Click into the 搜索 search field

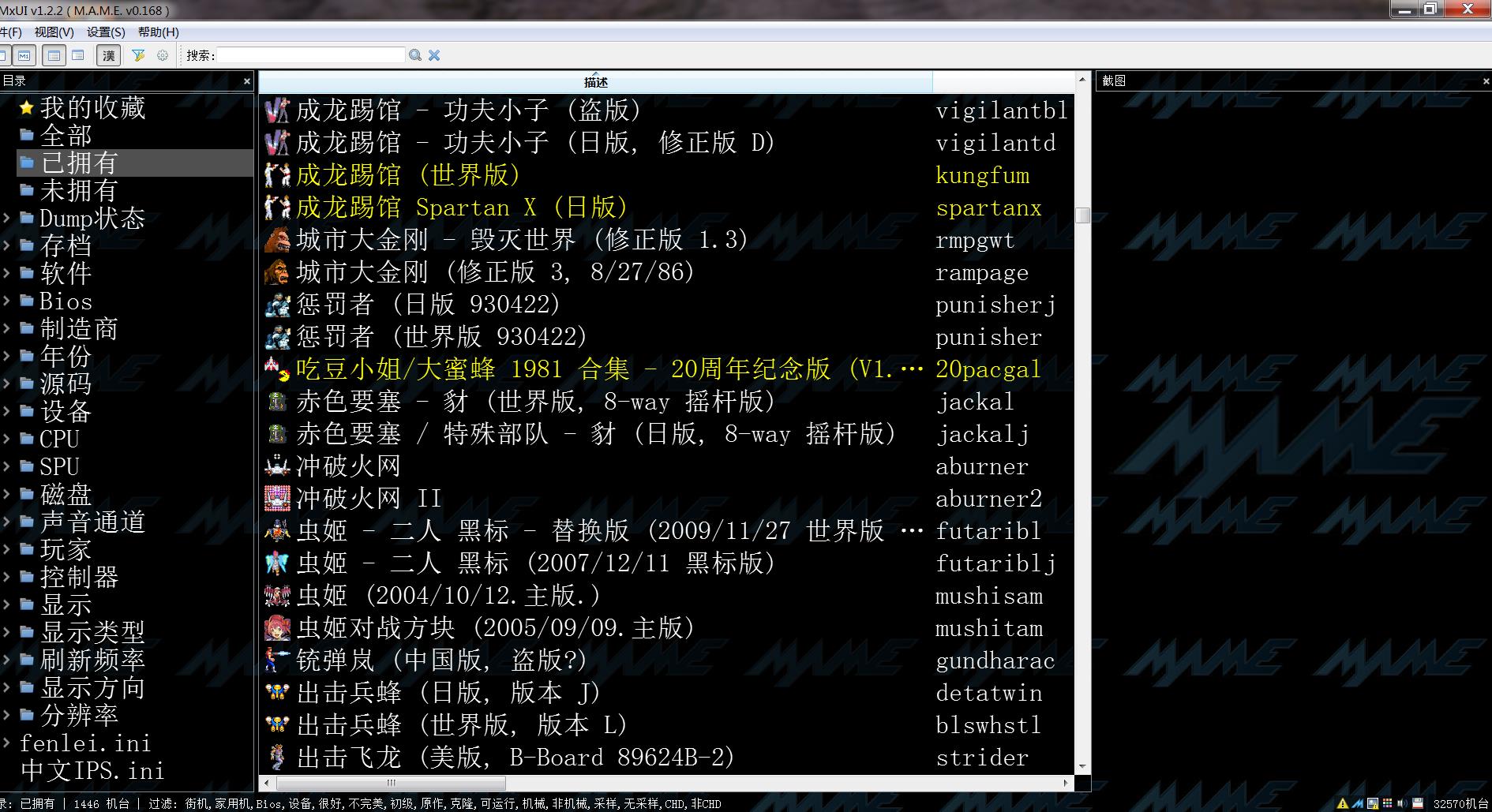click(x=311, y=55)
